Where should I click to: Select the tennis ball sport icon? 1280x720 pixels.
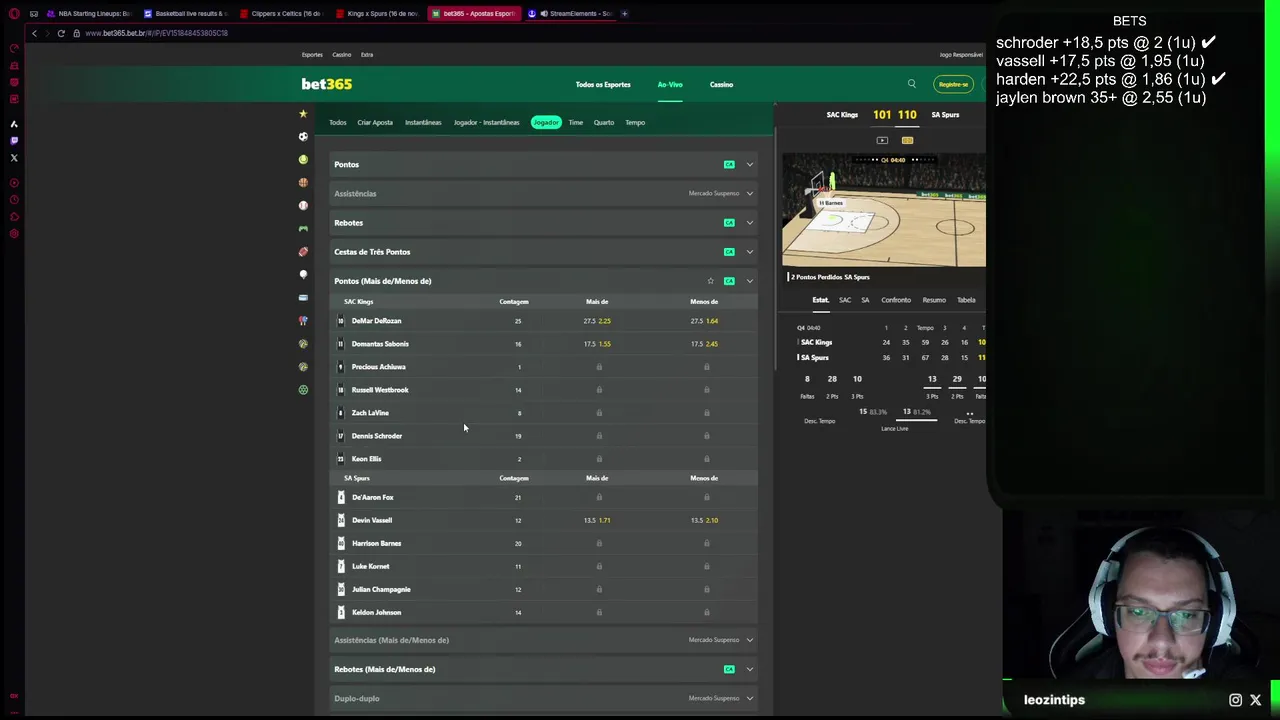303,159
